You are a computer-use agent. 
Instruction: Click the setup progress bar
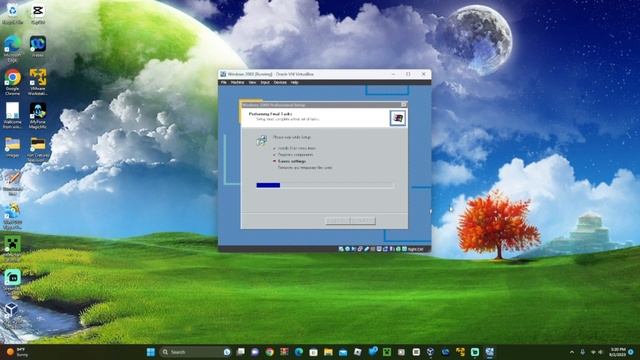tap(324, 185)
